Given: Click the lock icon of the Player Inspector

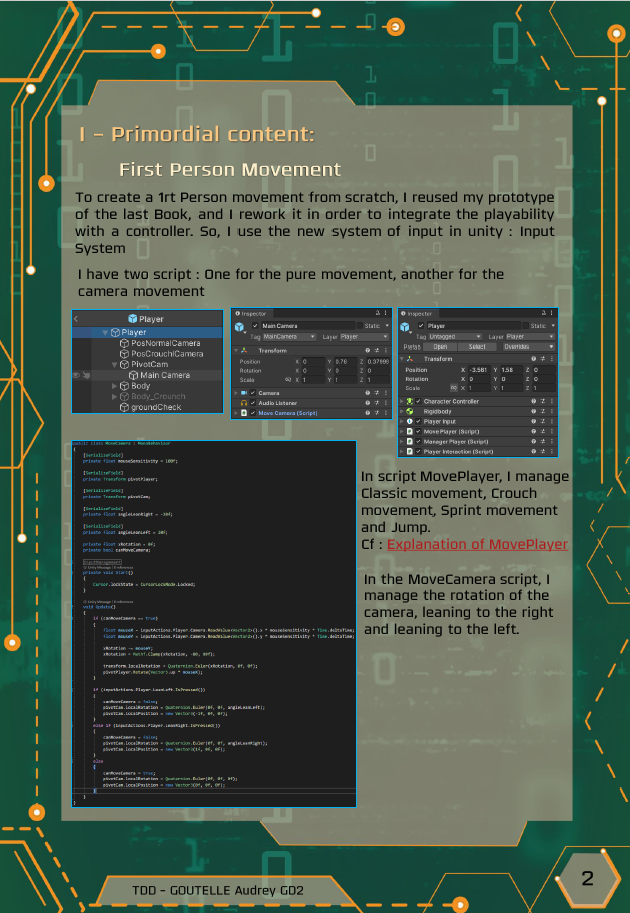Looking at the screenshot, I should point(544,313).
